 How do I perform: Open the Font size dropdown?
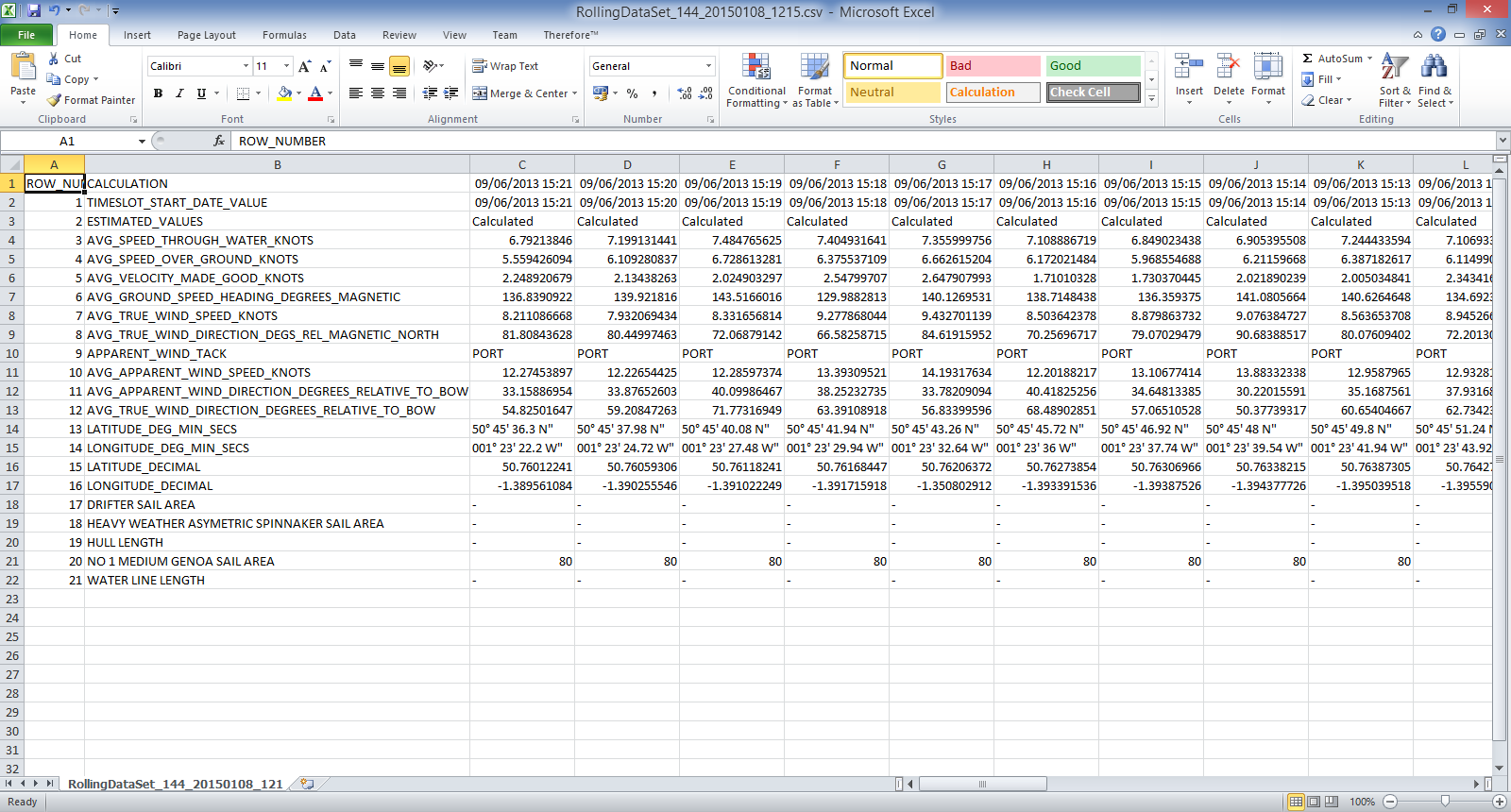[286, 66]
